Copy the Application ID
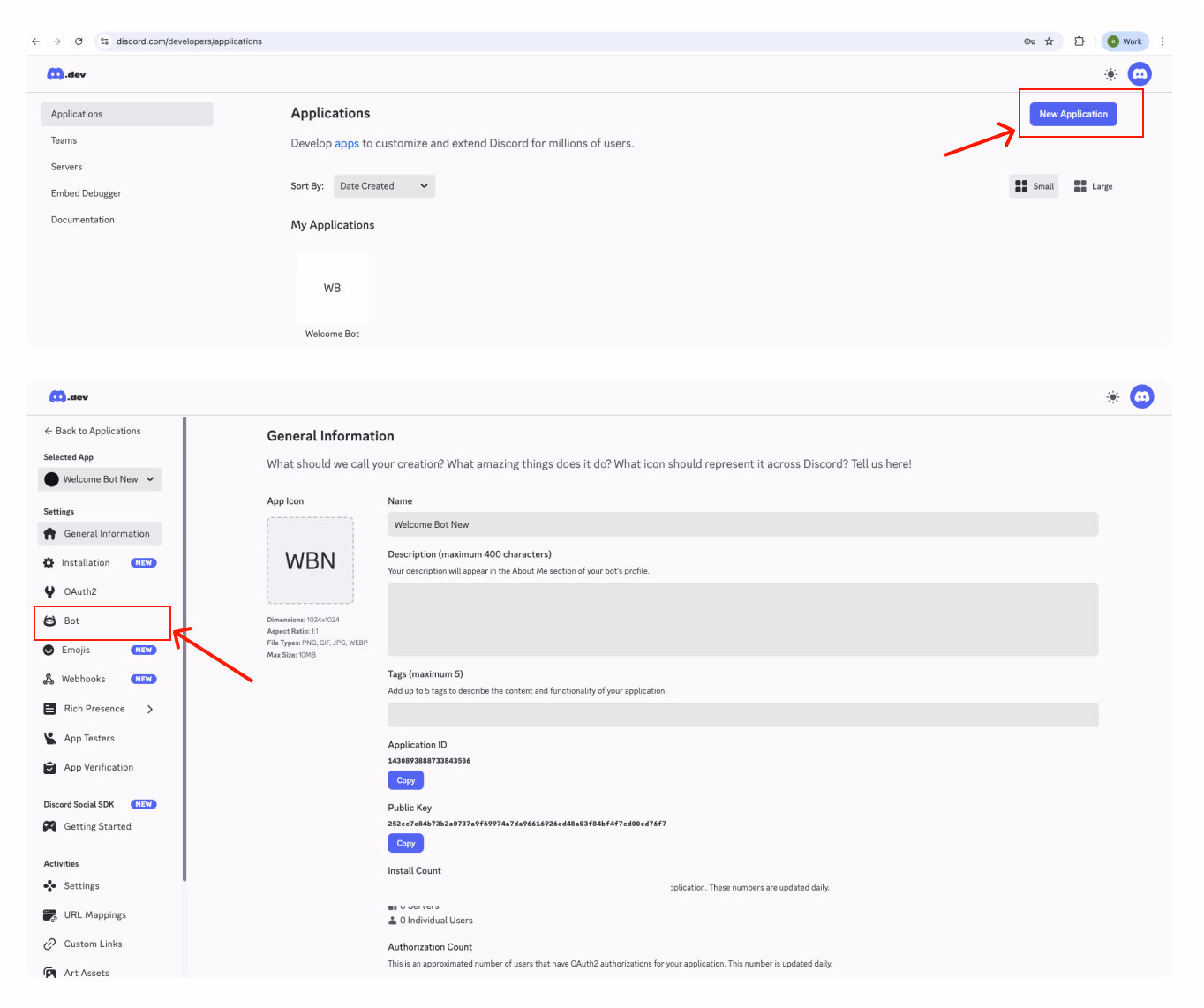This screenshot has height=1008, width=1204. [x=406, y=780]
